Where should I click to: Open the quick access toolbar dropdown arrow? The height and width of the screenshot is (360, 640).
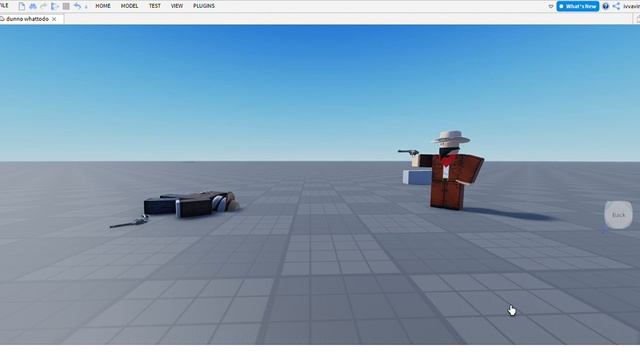[86, 7]
